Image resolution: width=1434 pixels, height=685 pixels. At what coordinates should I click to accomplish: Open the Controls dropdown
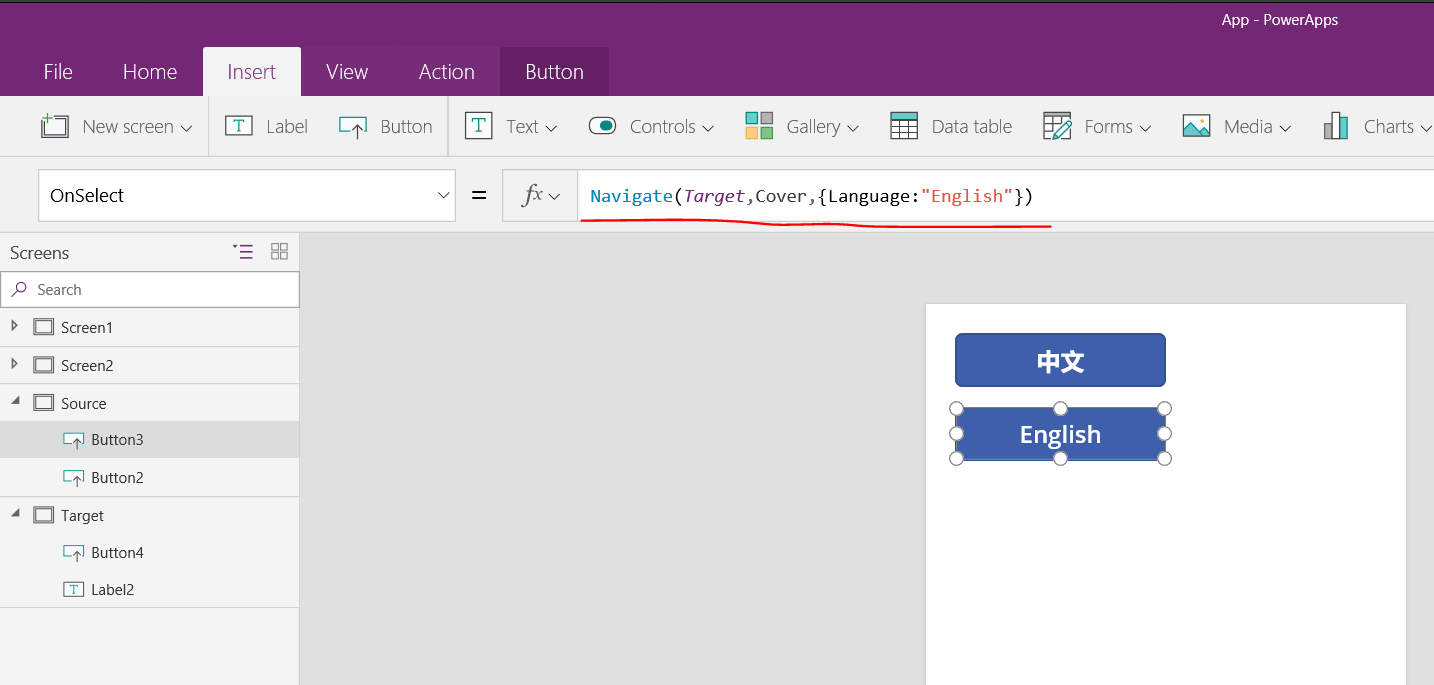click(710, 127)
